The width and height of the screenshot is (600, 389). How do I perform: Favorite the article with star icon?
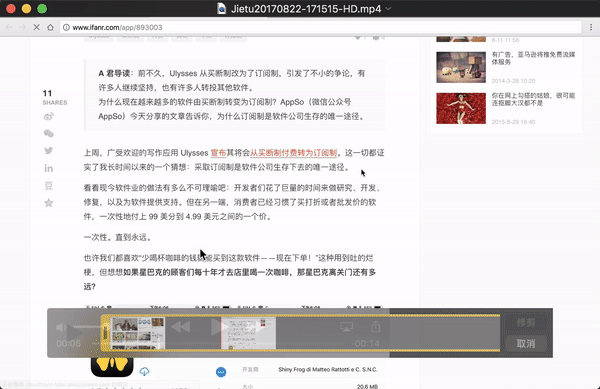point(49,203)
